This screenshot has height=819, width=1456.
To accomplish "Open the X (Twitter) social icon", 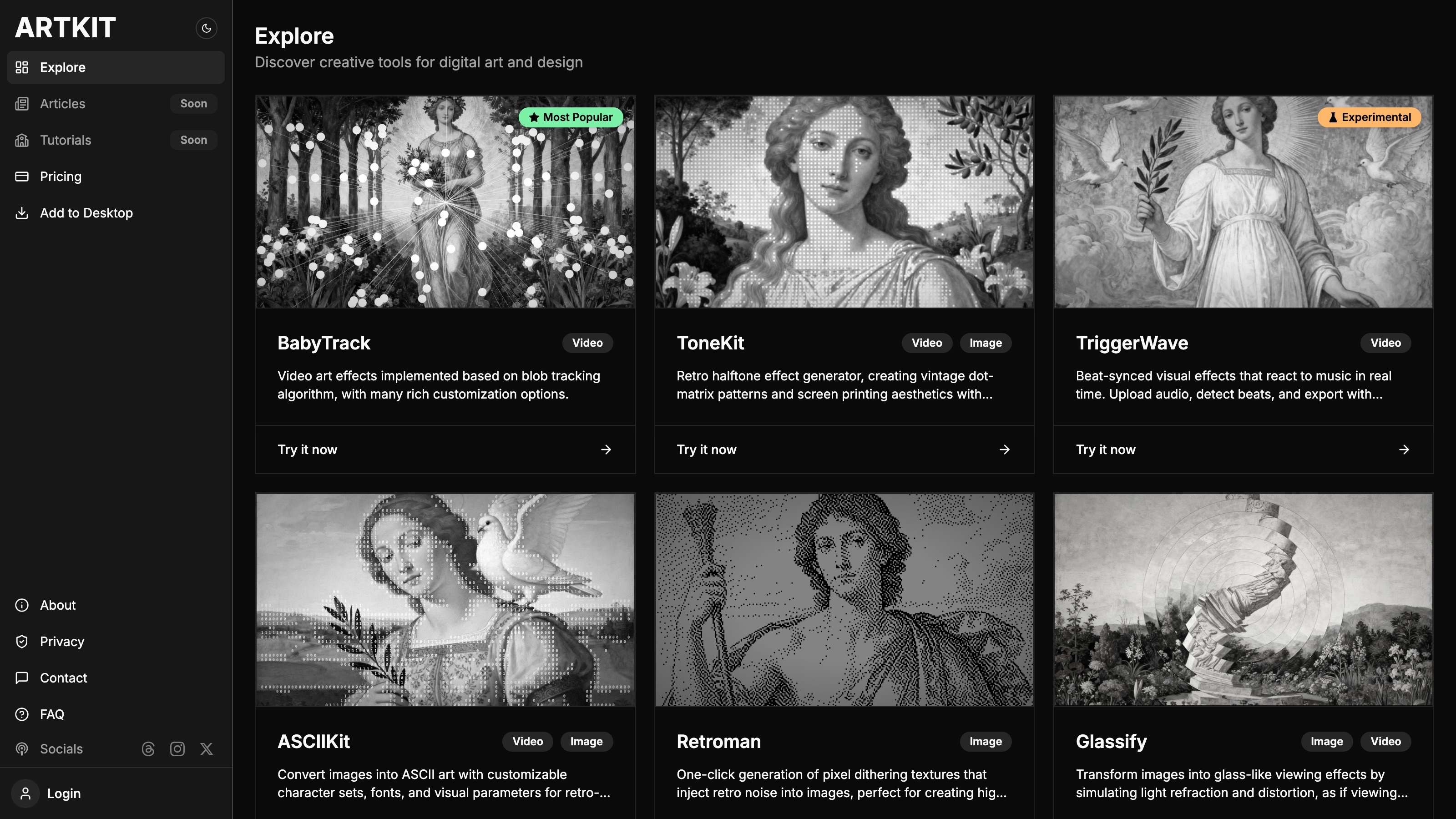I will (206, 749).
